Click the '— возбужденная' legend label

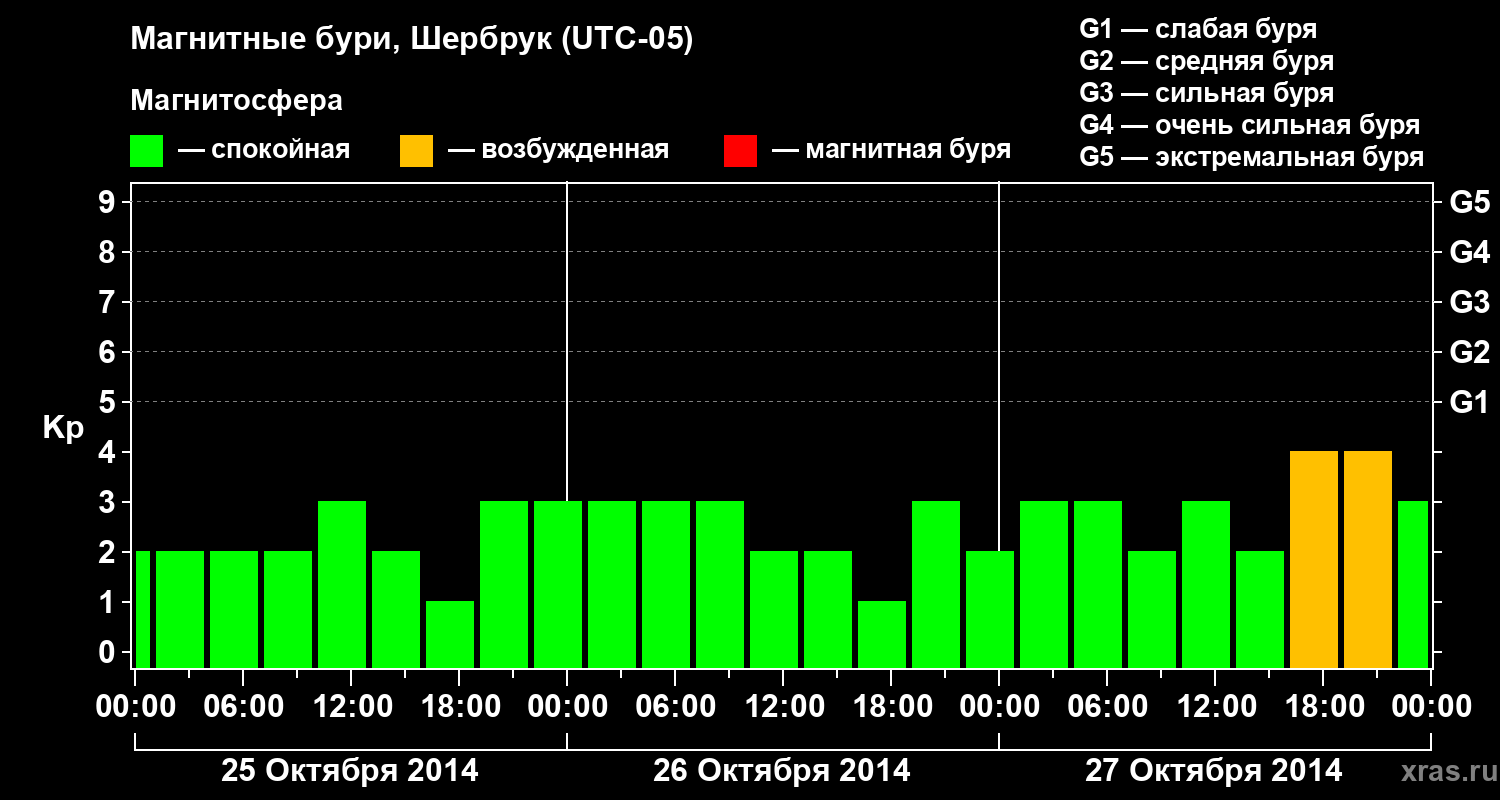coord(558,151)
